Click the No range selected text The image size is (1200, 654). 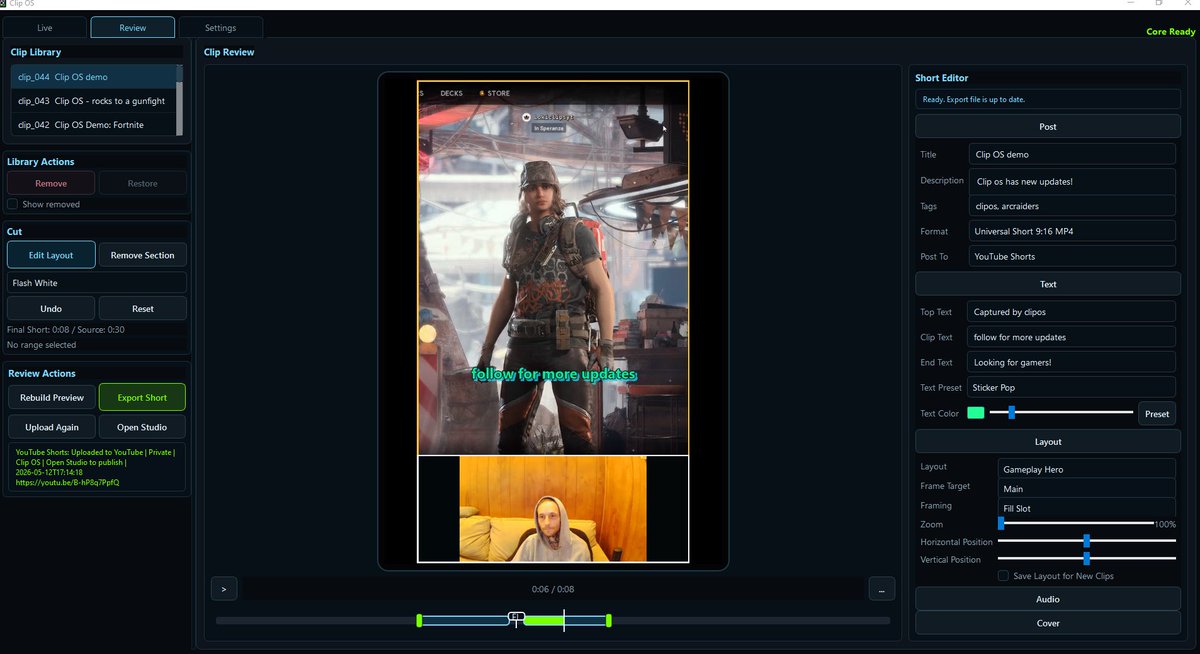coord(41,345)
